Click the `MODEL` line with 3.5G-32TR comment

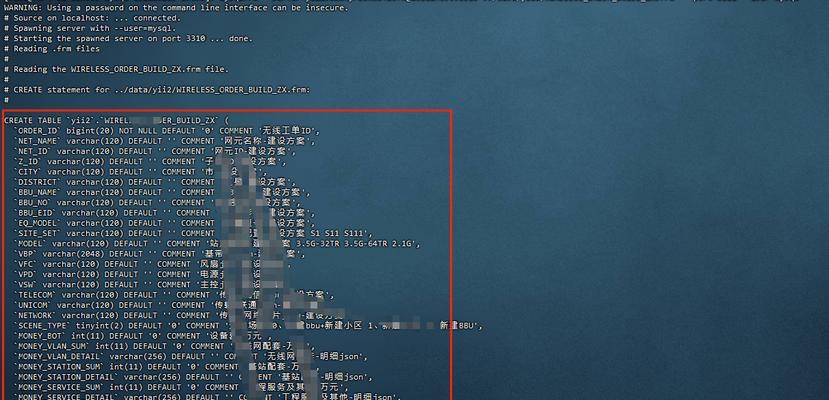(x=217, y=244)
